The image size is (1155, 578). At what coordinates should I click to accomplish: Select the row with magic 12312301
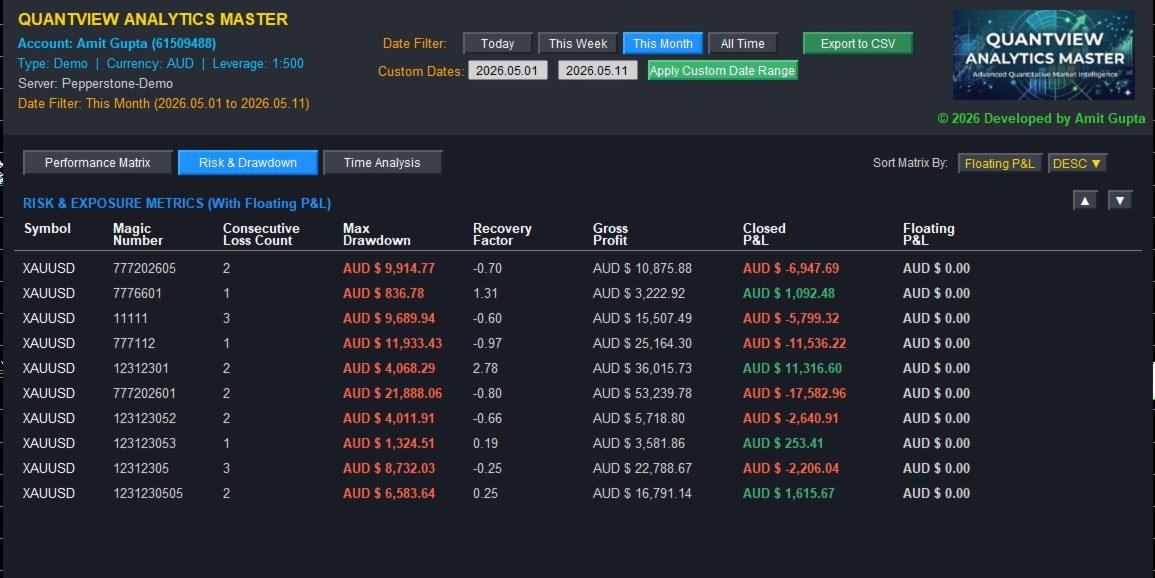[578, 368]
